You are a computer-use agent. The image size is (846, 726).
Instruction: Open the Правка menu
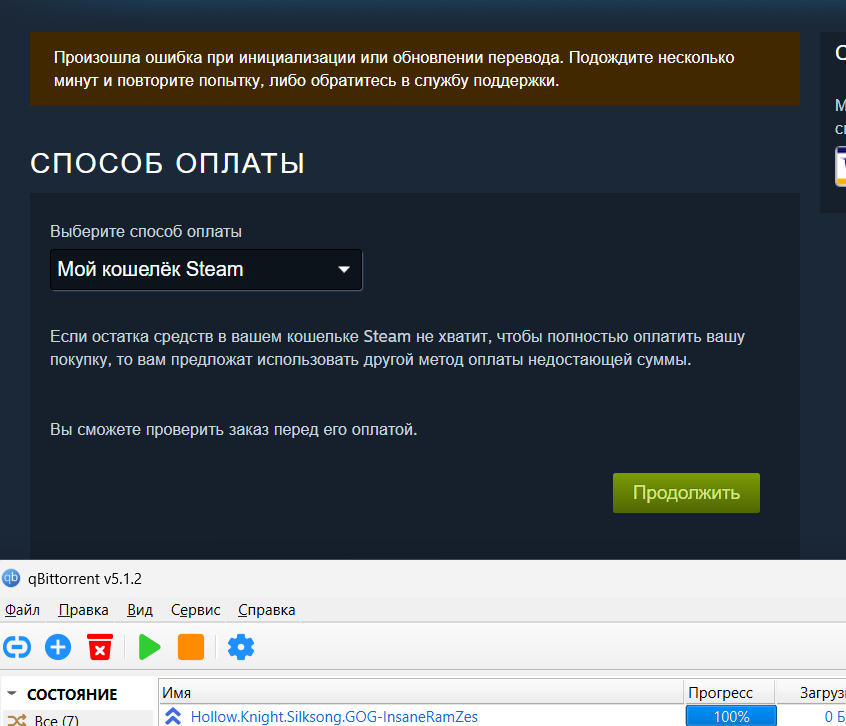pos(83,610)
